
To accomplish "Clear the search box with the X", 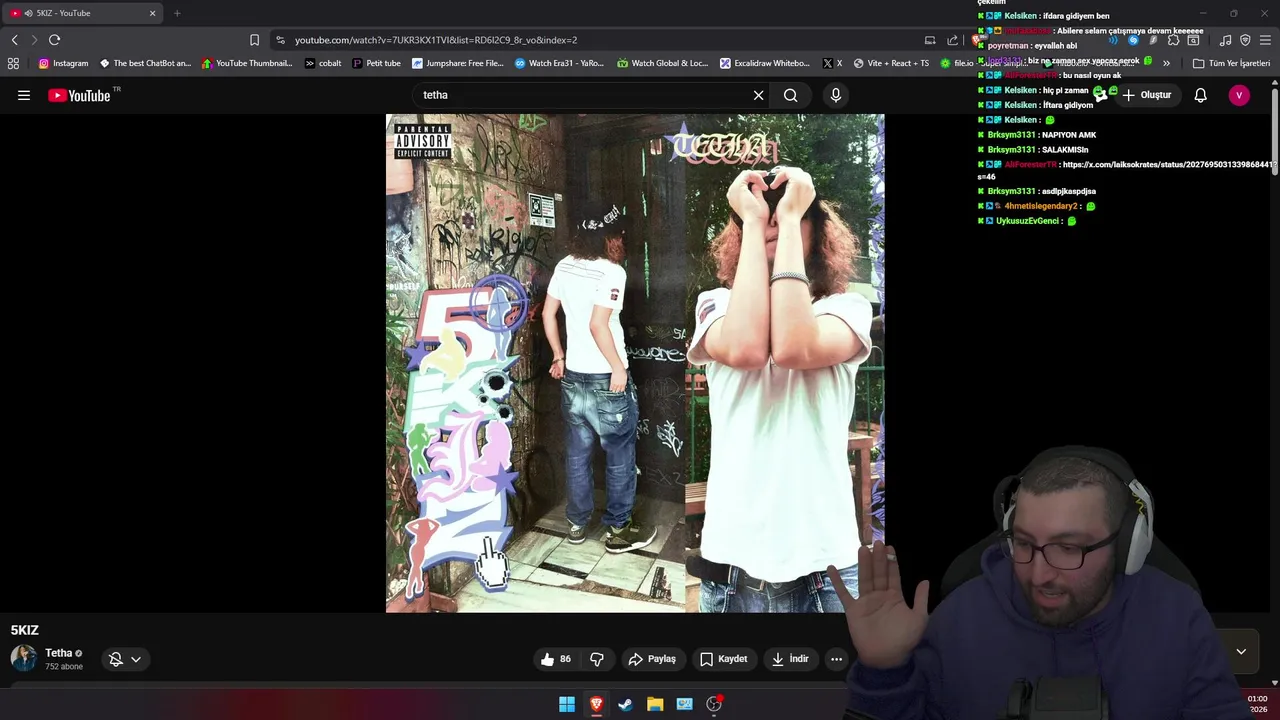I will [x=758, y=95].
